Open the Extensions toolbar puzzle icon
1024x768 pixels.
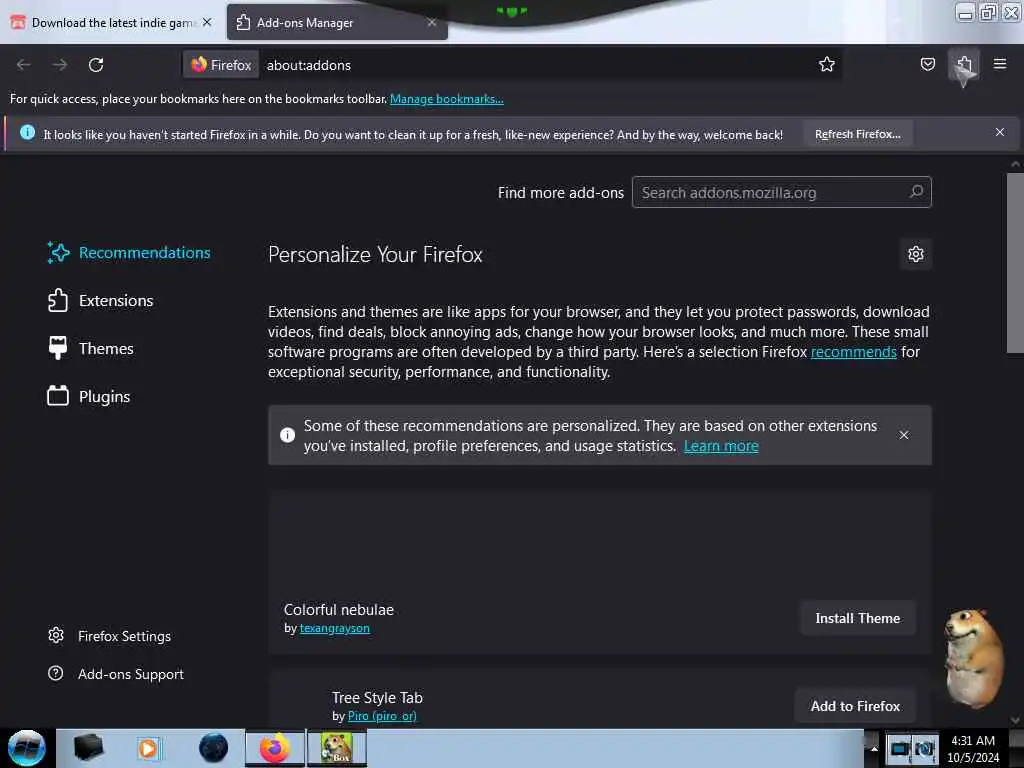pos(964,64)
